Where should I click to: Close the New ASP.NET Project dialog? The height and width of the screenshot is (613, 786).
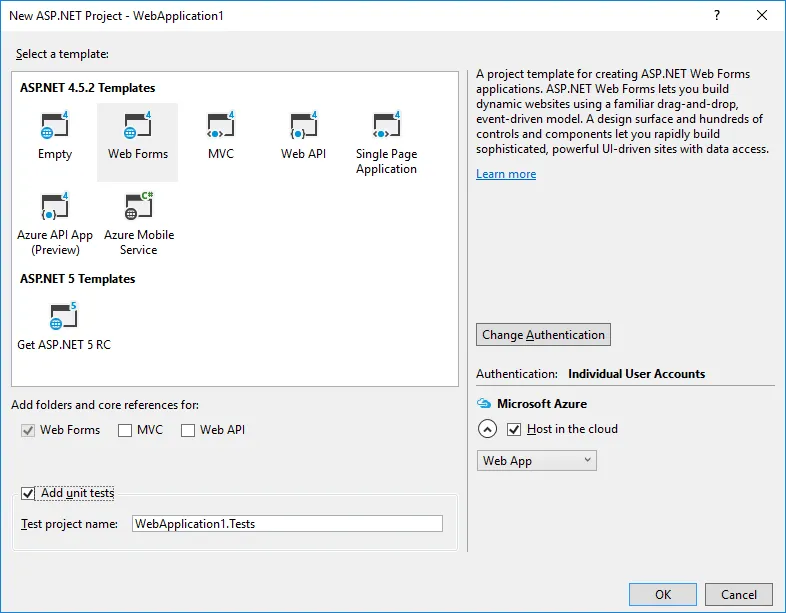click(762, 15)
